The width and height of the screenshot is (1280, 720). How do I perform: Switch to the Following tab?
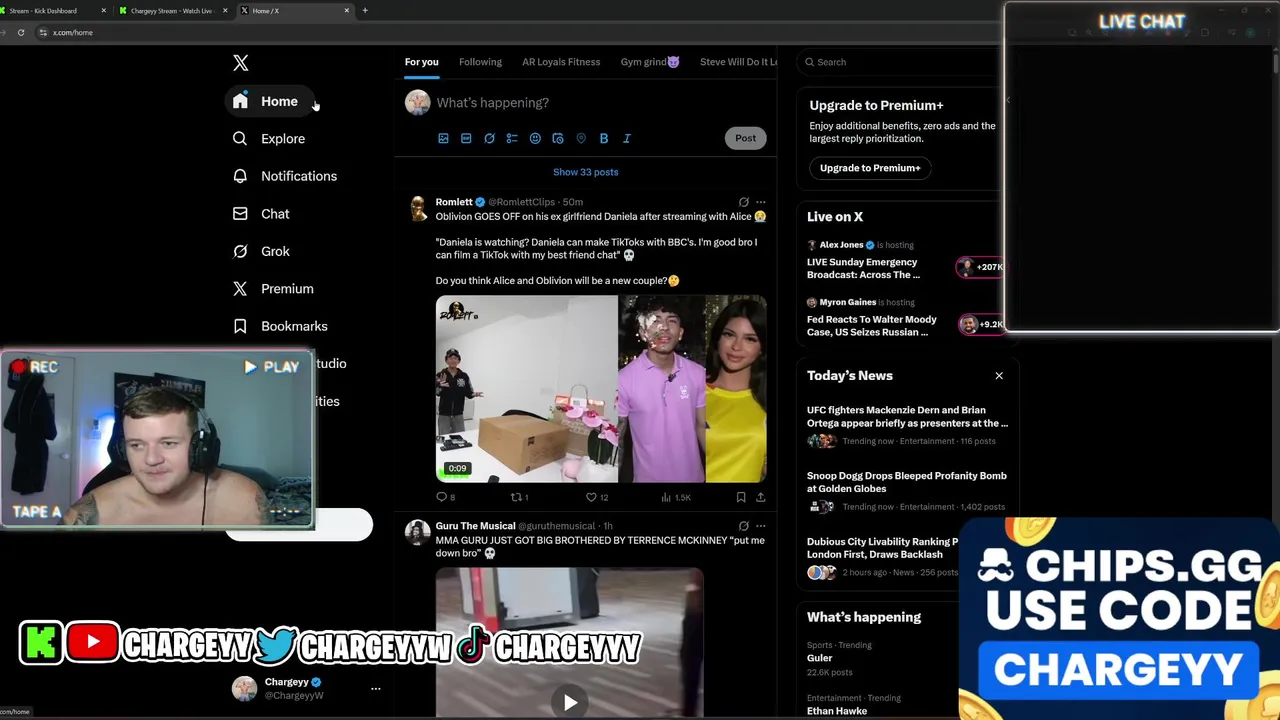click(480, 62)
